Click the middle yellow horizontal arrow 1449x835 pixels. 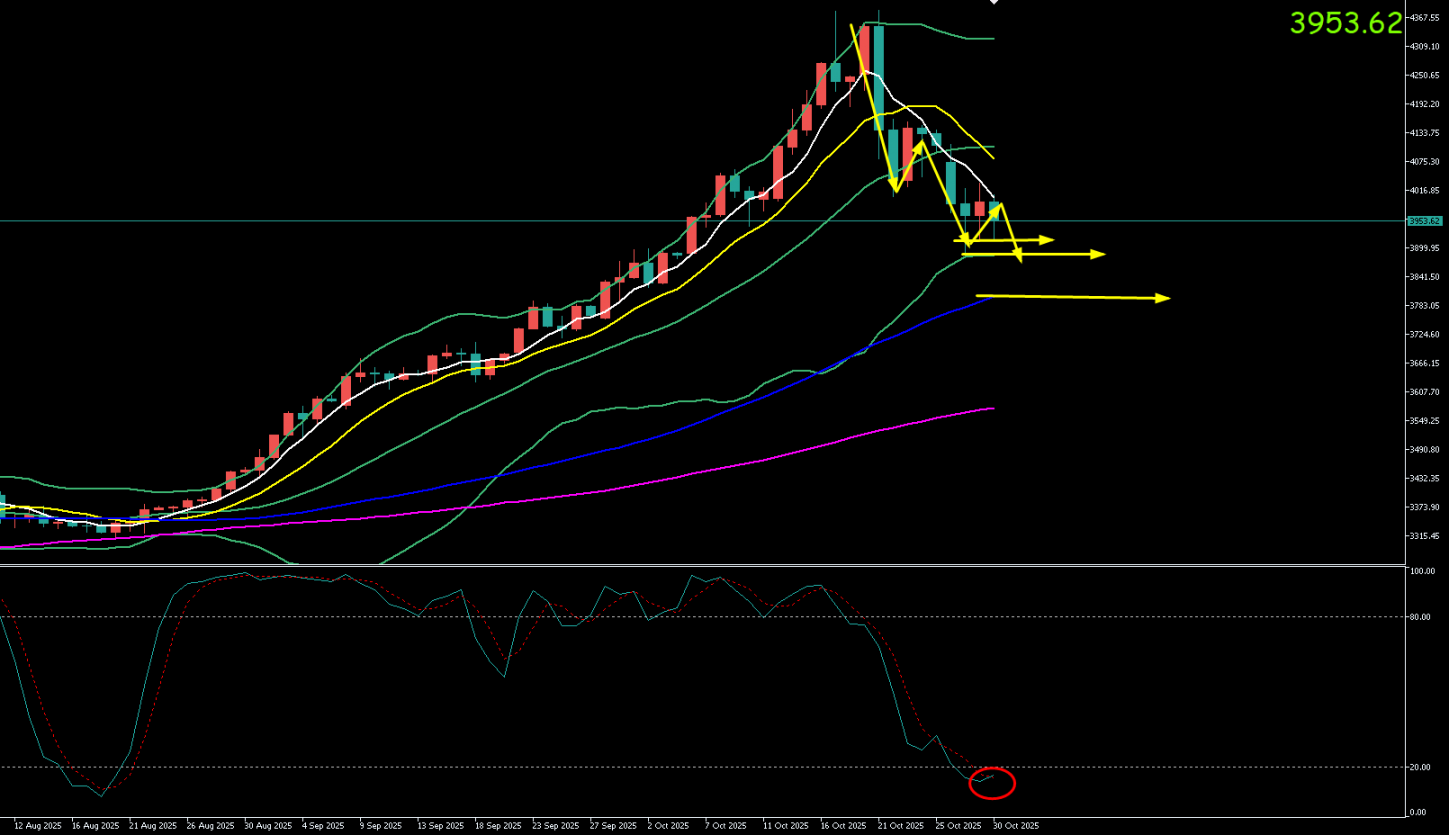click(1035, 254)
